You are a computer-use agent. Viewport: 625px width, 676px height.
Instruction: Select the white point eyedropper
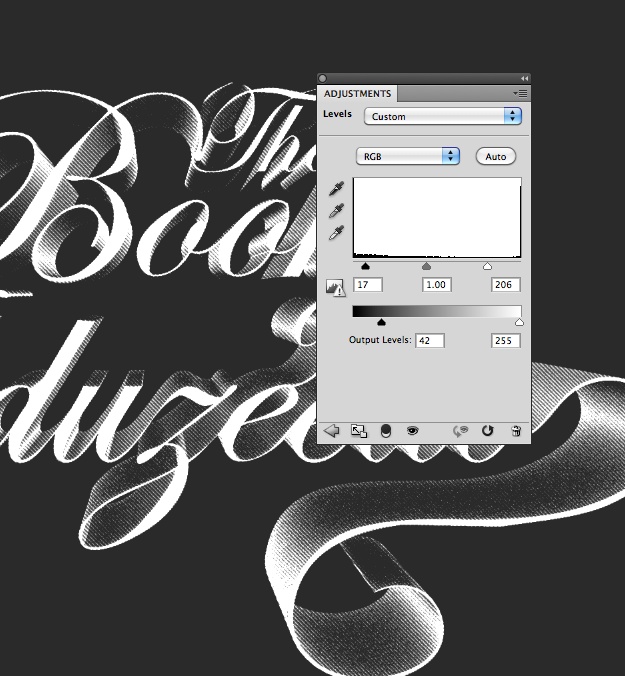[x=338, y=232]
